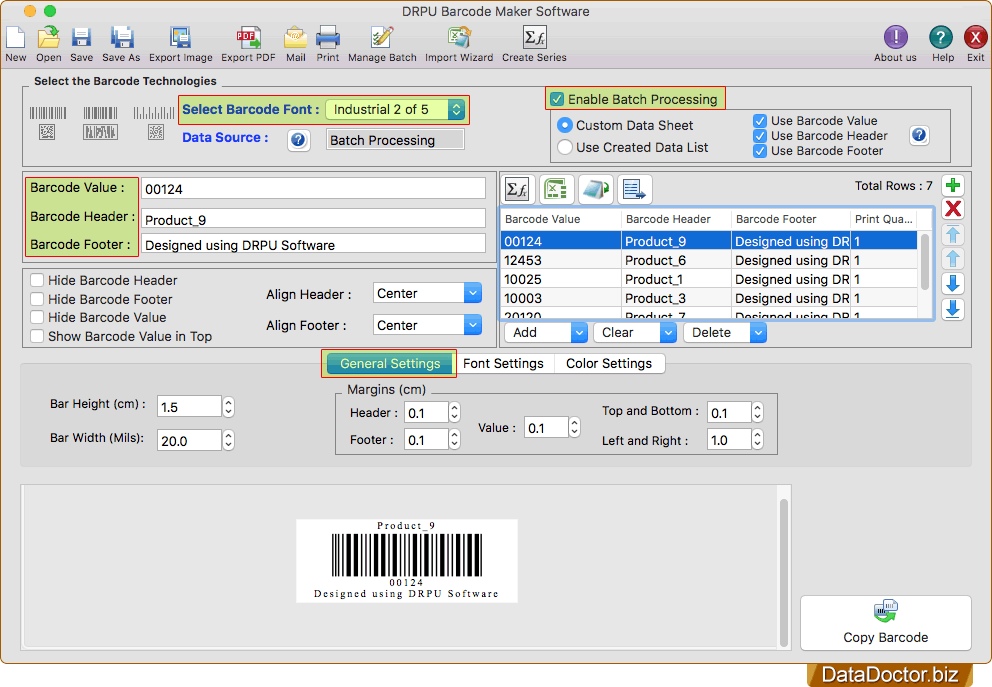Image resolution: width=992 pixels, height=687 pixels.
Task: Click the Barcode Footer input field
Action: coord(313,245)
